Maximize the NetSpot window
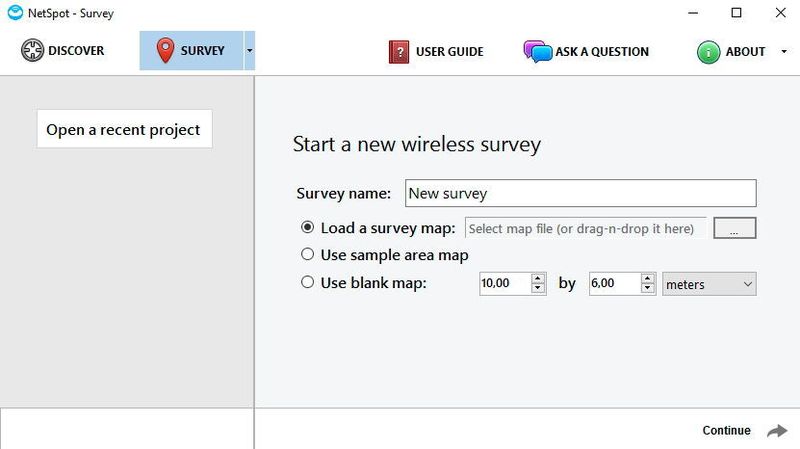800x449 pixels. tap(736, 13)
